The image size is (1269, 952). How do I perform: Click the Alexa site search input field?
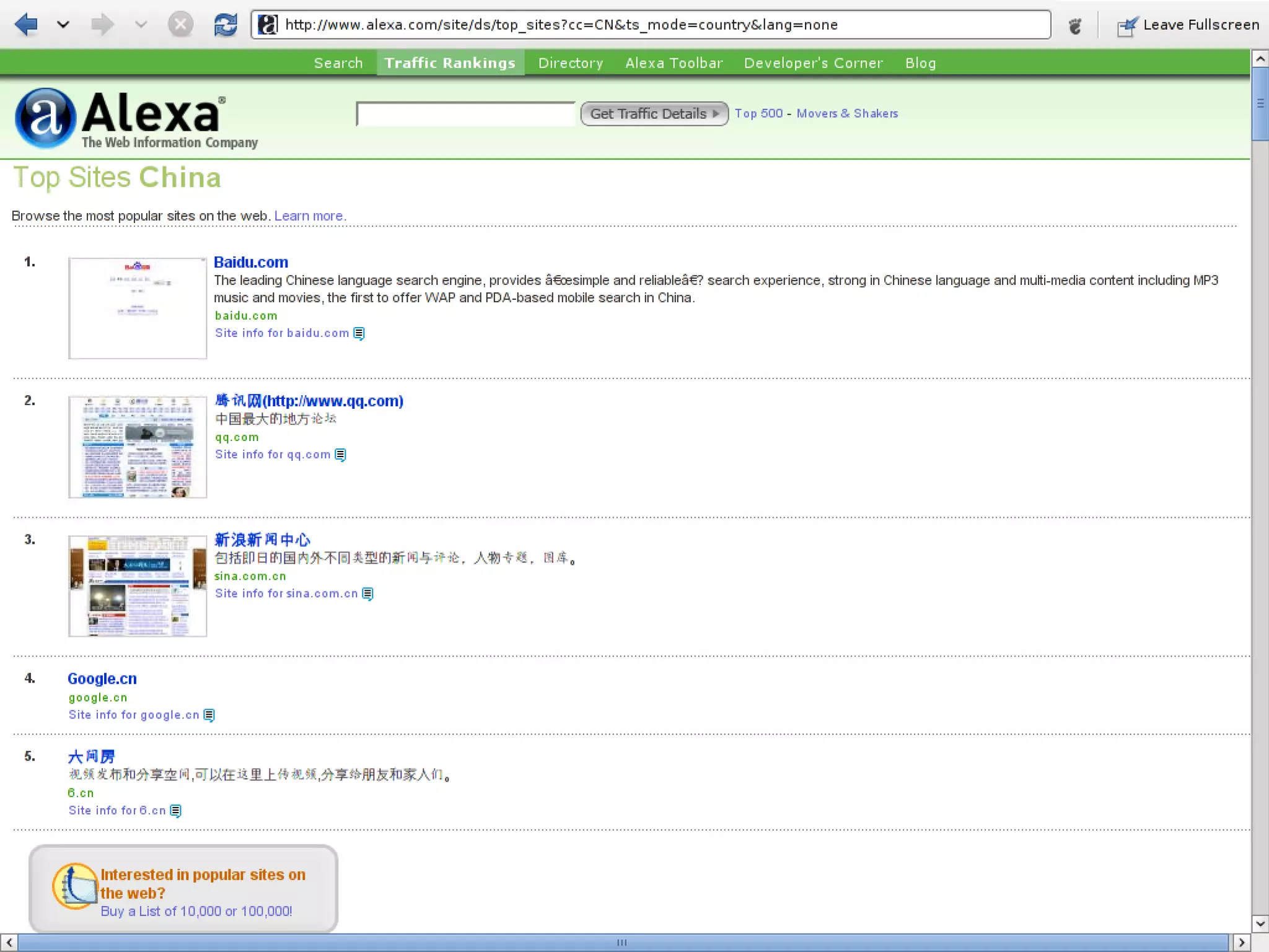click(x=465, y=114)
